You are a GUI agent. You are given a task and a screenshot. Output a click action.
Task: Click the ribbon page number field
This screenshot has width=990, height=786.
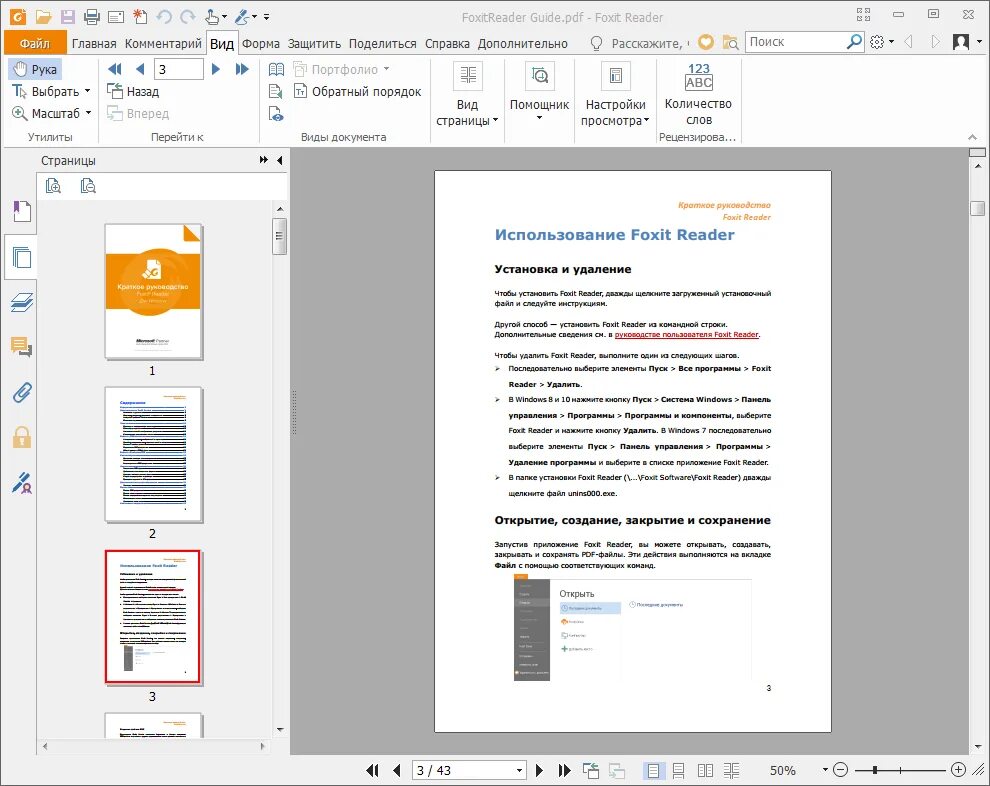point(179,69)
